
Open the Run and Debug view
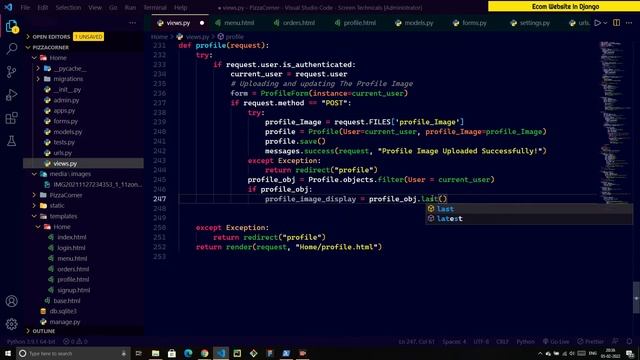[11, 95]
